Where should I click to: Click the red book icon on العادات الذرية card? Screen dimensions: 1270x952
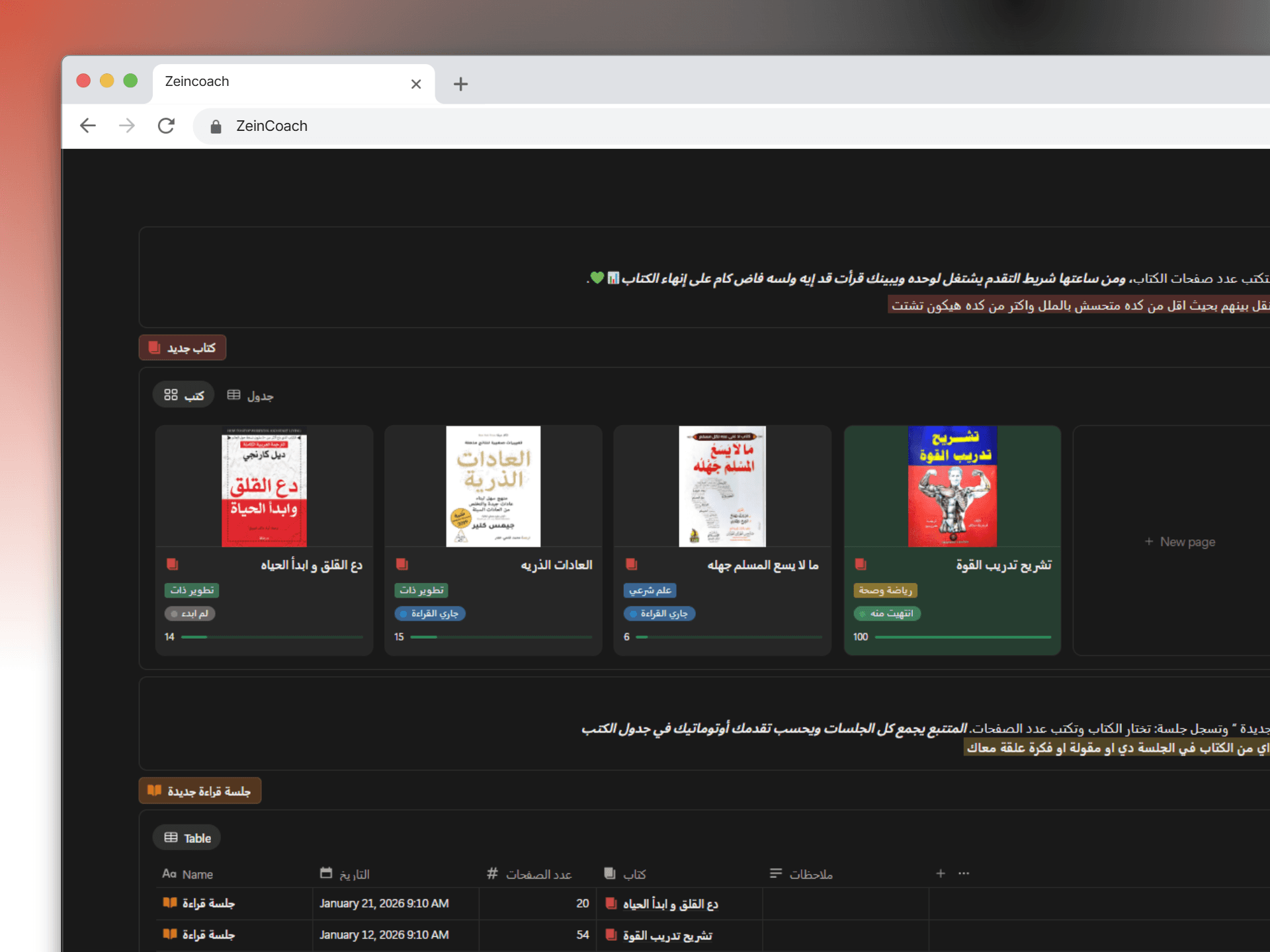pos(402,565)
